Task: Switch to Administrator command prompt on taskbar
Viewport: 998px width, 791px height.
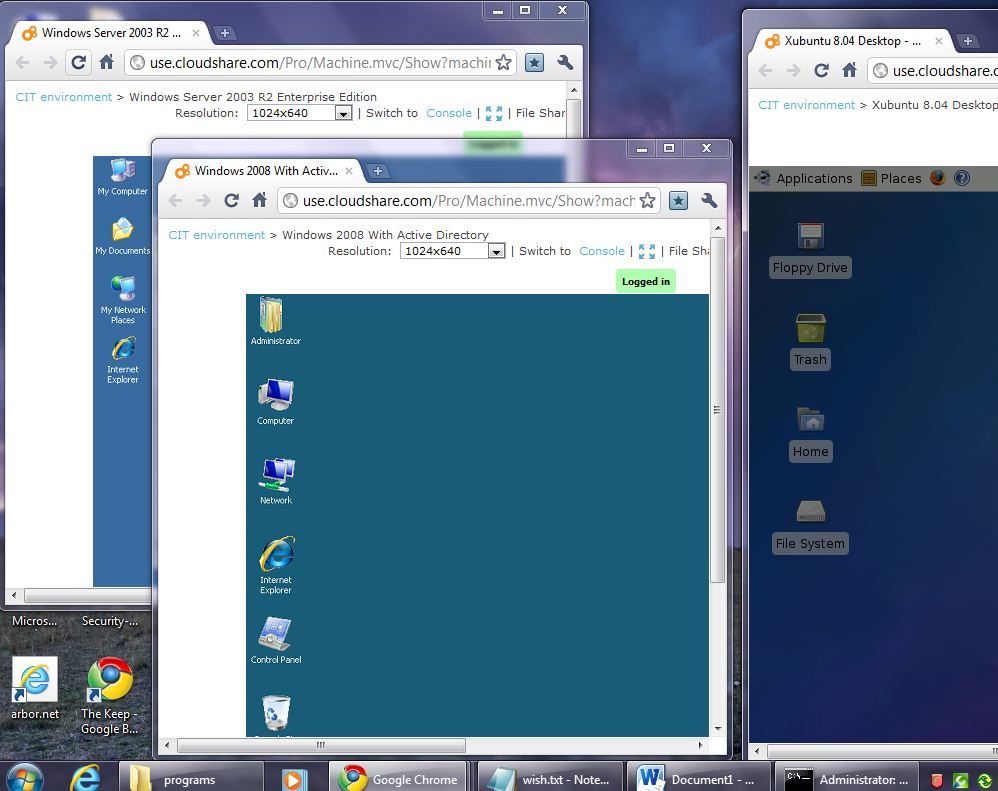Action: (x=845, y=778)
